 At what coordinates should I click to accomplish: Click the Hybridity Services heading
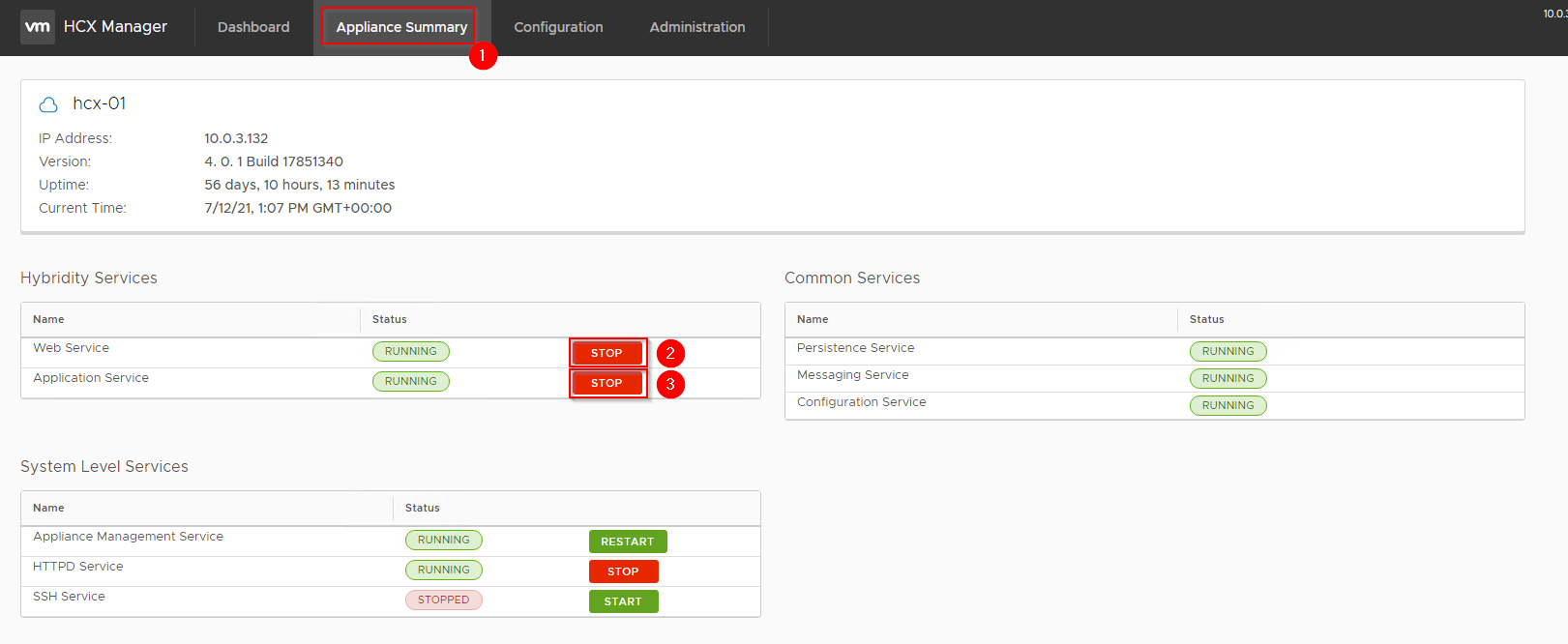click(89, 278)
